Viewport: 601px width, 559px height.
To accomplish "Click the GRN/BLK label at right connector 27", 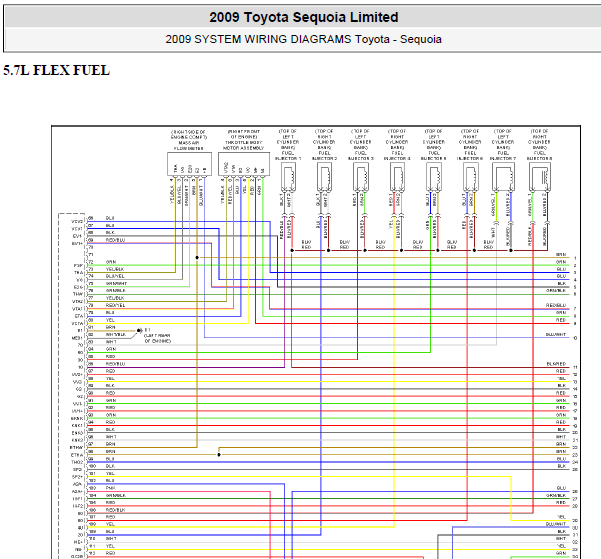I will coord(556,496).
